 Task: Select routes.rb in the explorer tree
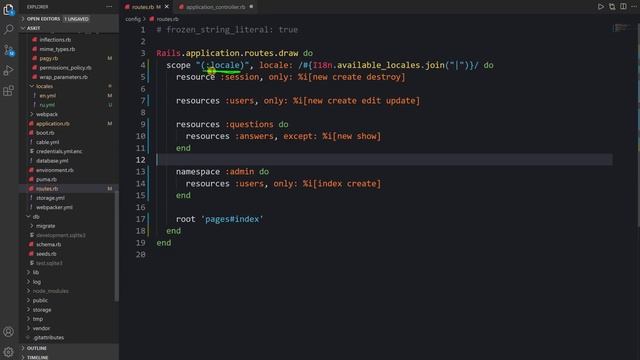(x=47, y=189)
